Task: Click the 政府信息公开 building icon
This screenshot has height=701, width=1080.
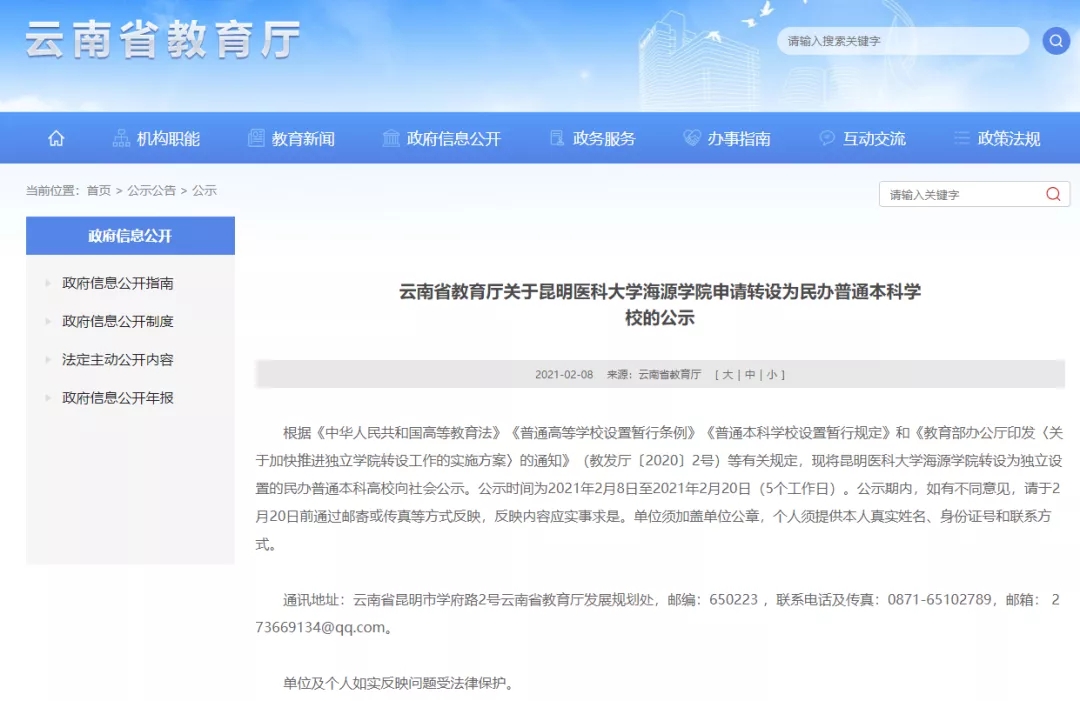Action: (391, 138)
